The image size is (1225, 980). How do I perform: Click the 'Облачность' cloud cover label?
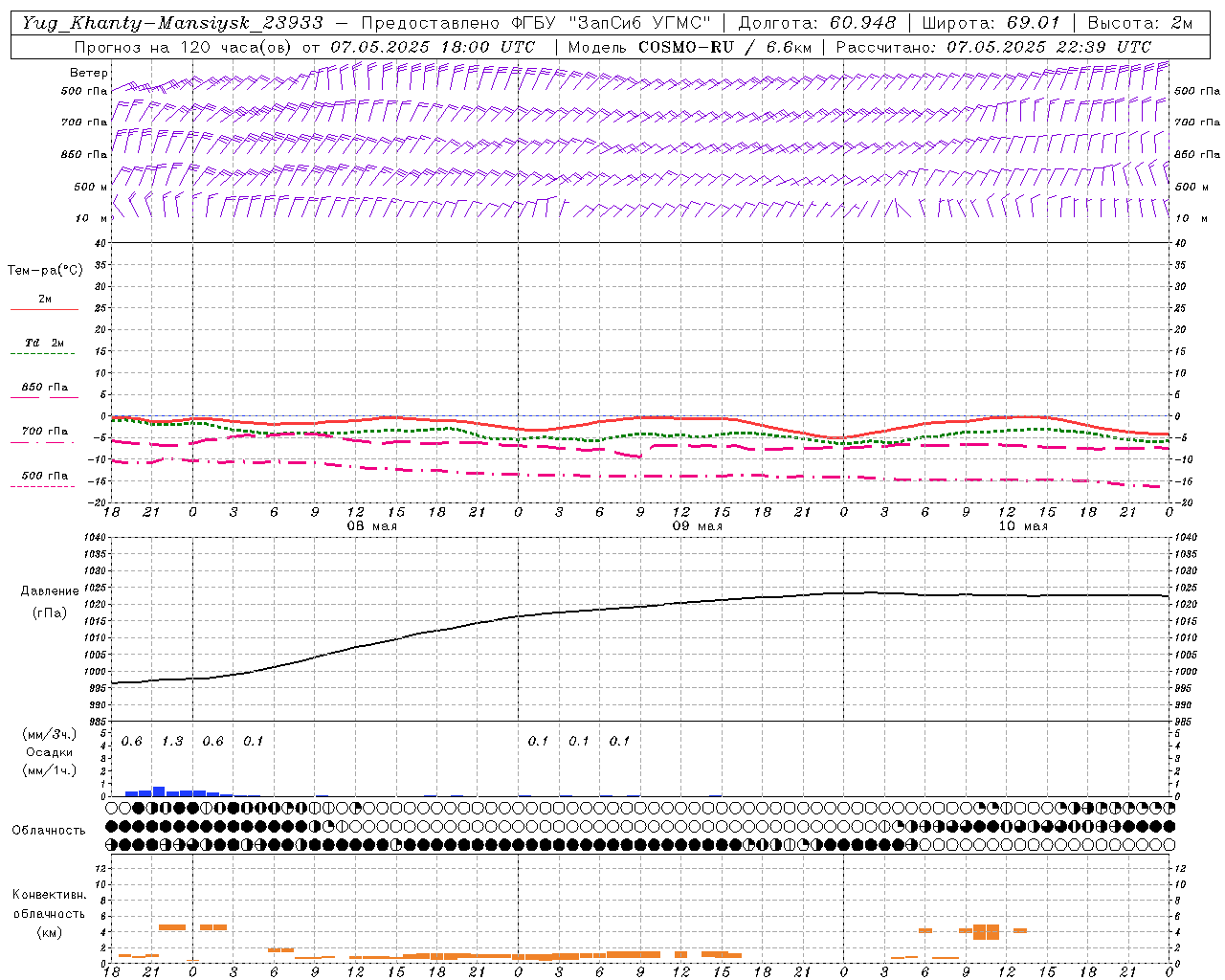click(x=49, y=831)
